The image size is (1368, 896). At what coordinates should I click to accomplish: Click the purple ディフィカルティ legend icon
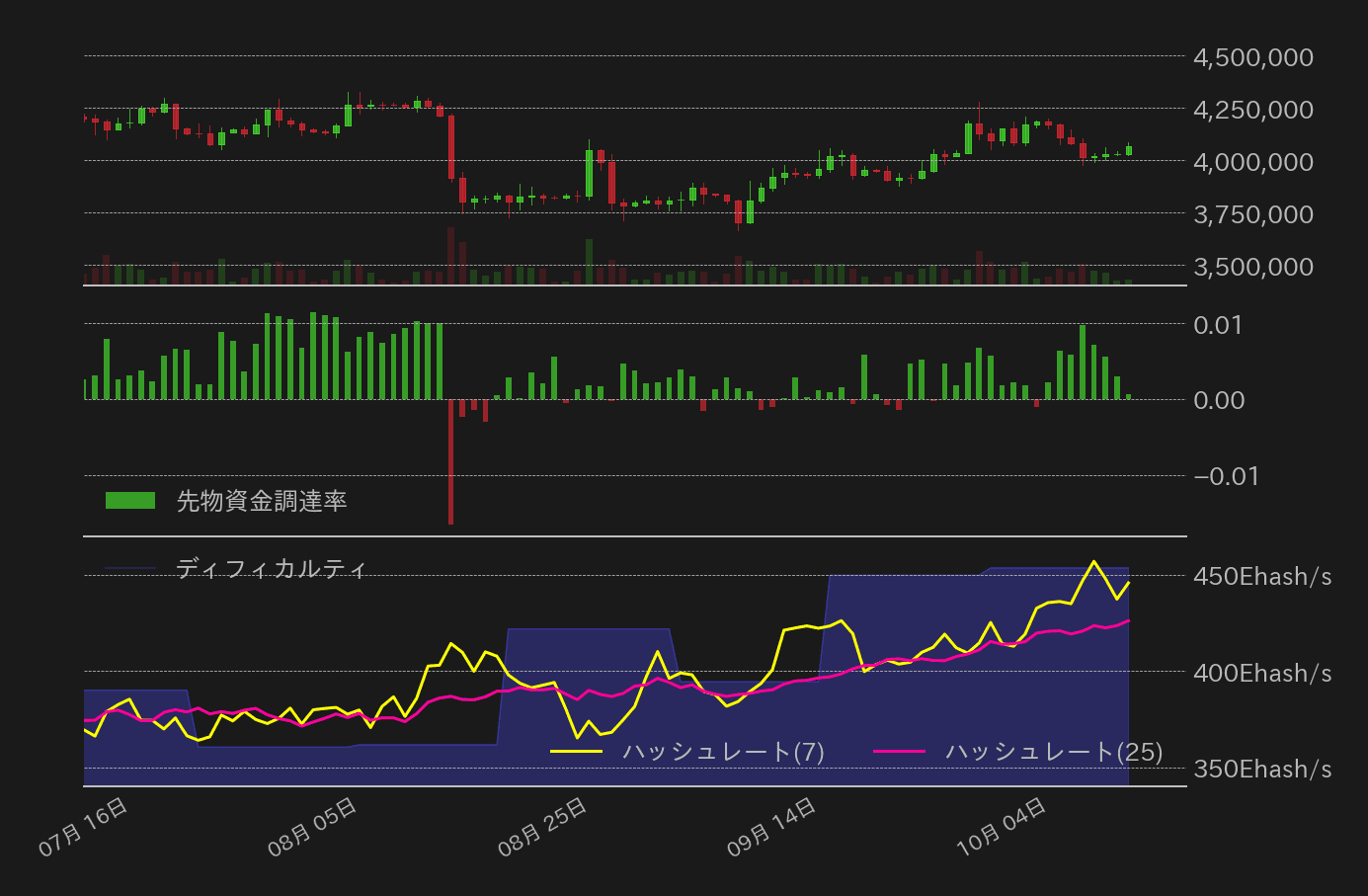click(128, 569)
